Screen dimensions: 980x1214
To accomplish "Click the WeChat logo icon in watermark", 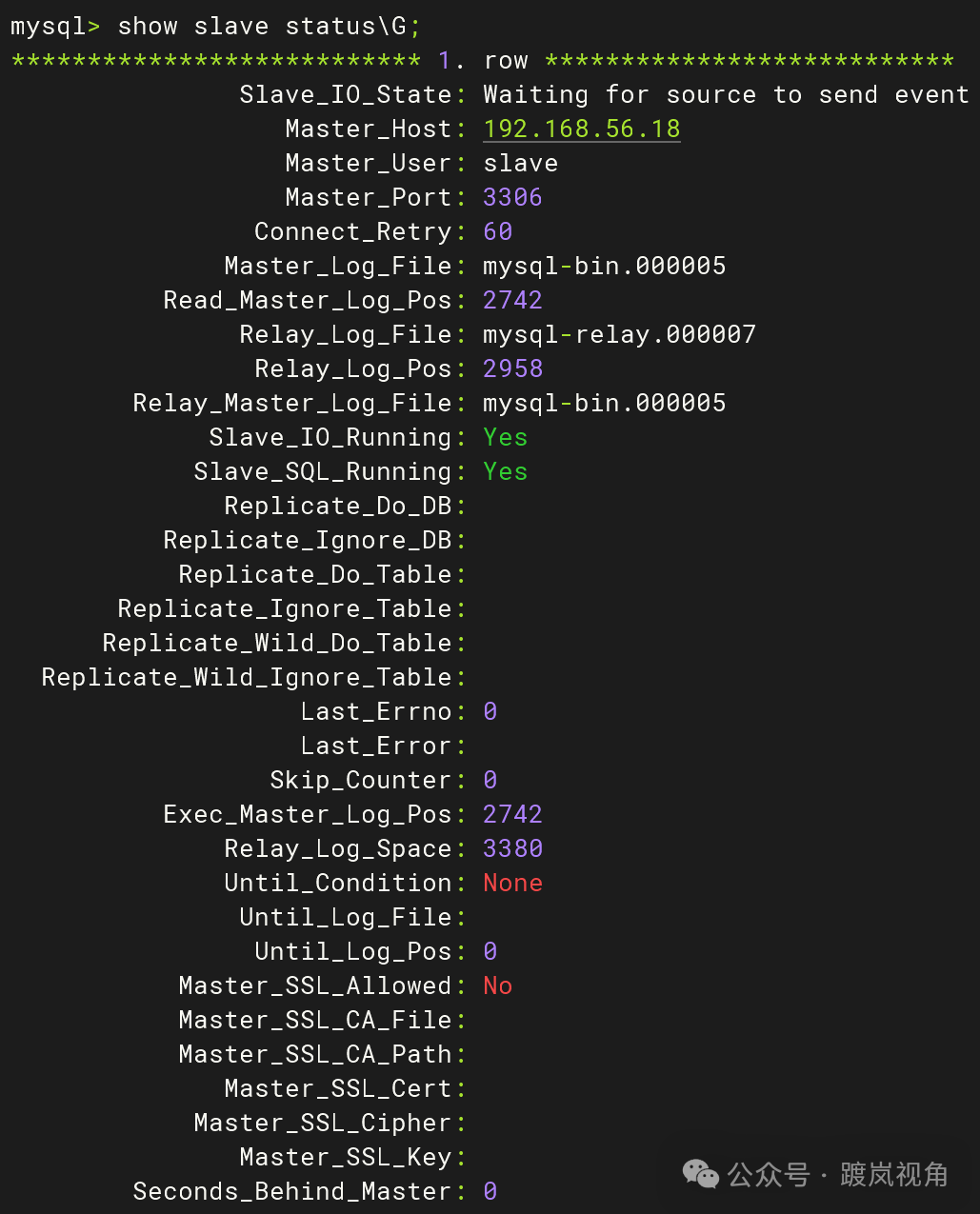I will (x=701, y=1174).
